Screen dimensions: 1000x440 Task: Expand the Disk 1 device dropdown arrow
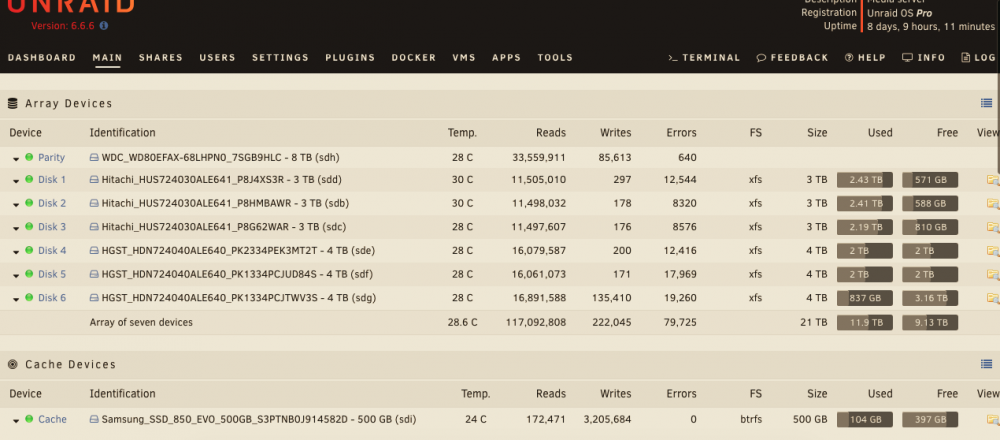(16, 181)
